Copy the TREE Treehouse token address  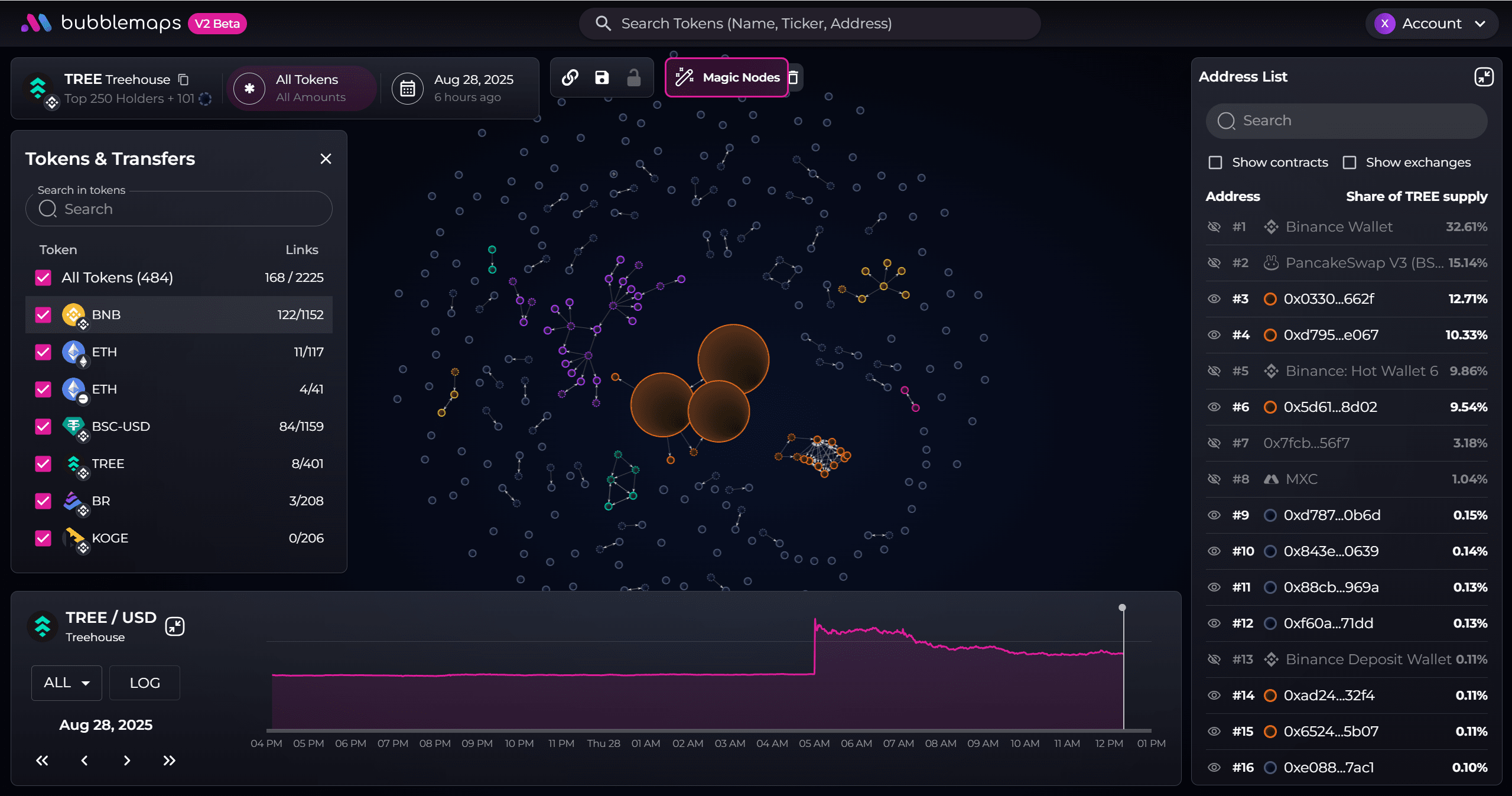(184, 79)
